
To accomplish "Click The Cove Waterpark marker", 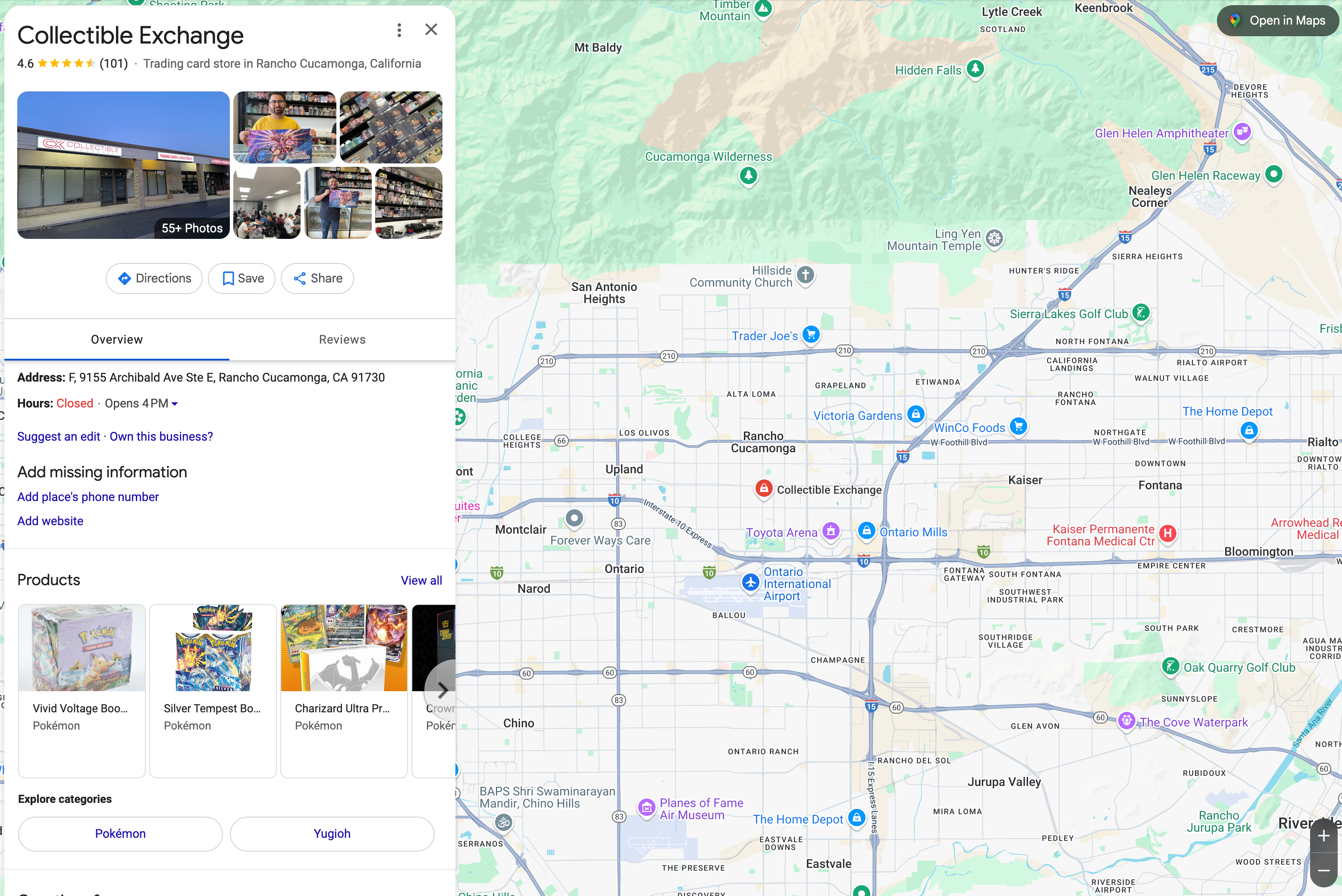I will (x=1126, y=721).
